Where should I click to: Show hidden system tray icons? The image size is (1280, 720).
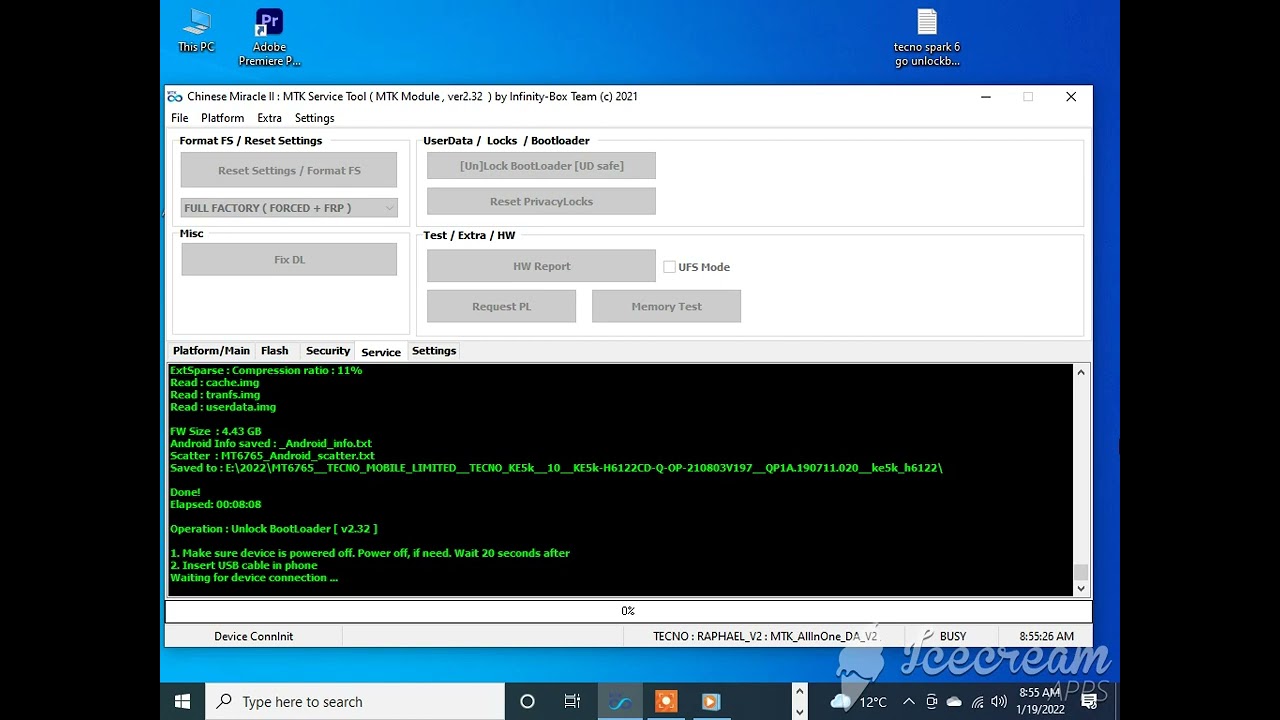(909, 702)
